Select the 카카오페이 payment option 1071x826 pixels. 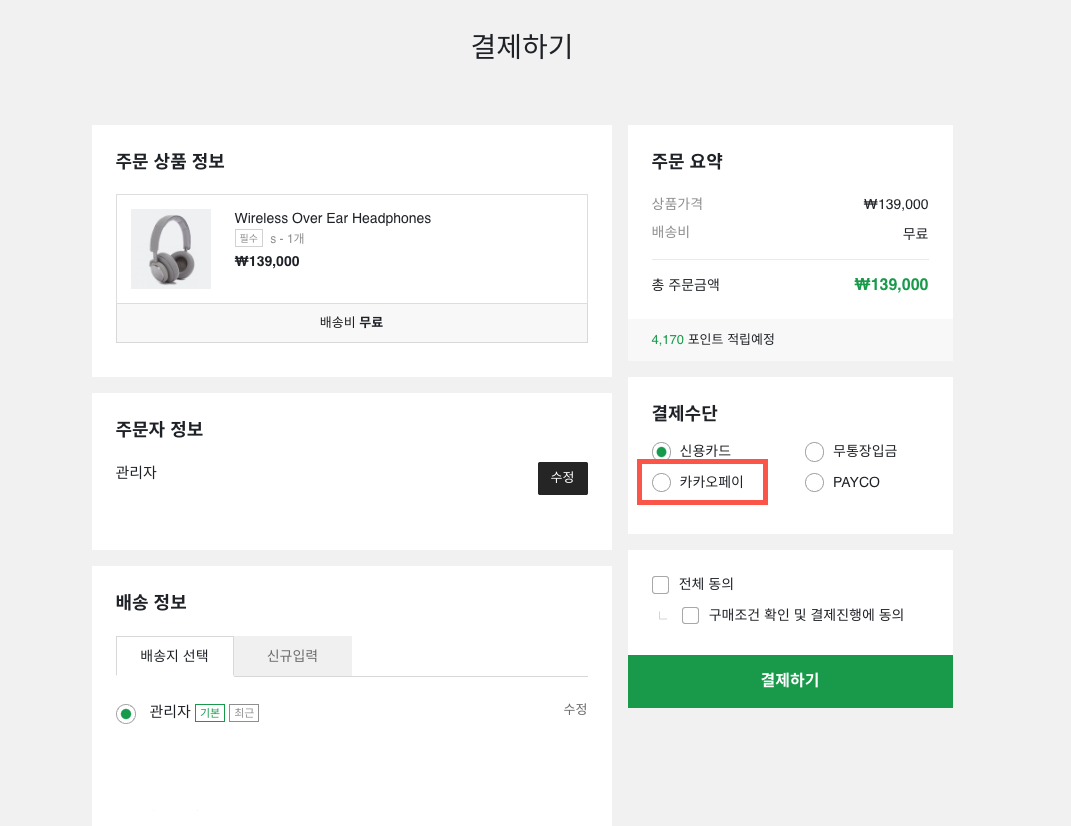tap(661, 482)
